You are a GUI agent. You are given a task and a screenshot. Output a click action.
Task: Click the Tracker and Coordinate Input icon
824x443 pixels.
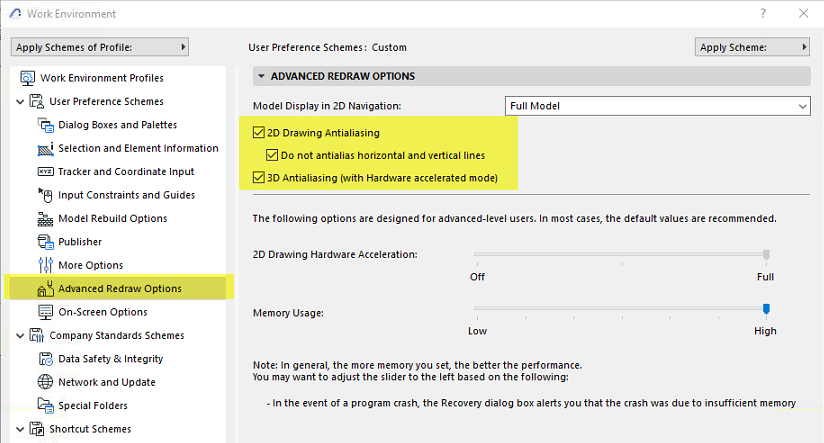coord(44,172)
